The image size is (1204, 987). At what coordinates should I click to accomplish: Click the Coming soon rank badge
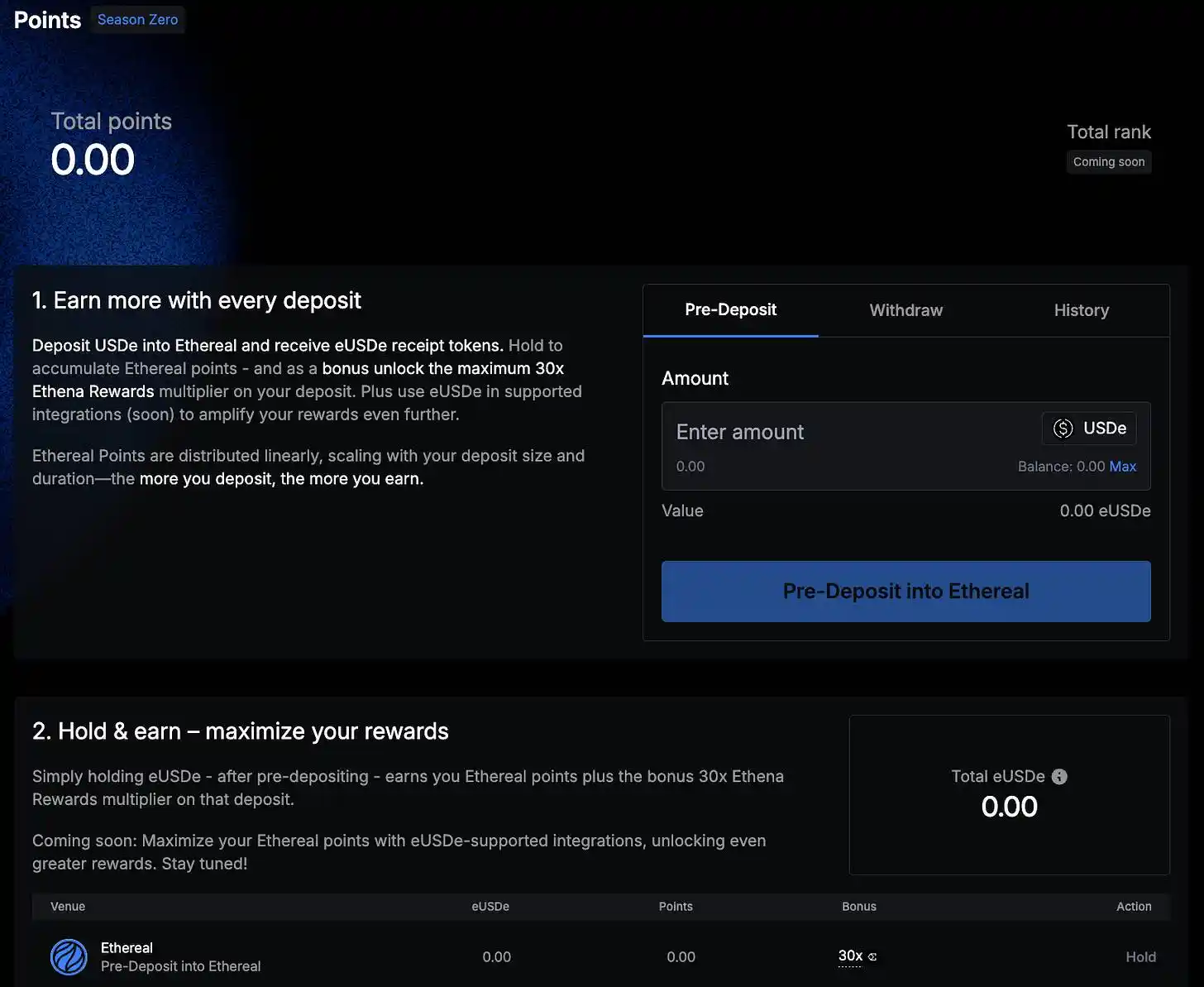coord(1108,162)
